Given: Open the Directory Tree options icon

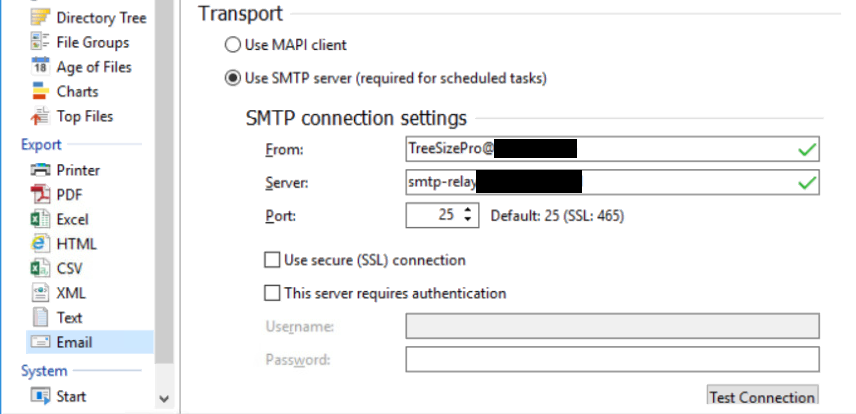Looking at the screenshot, I should click(x=40, y=18).
